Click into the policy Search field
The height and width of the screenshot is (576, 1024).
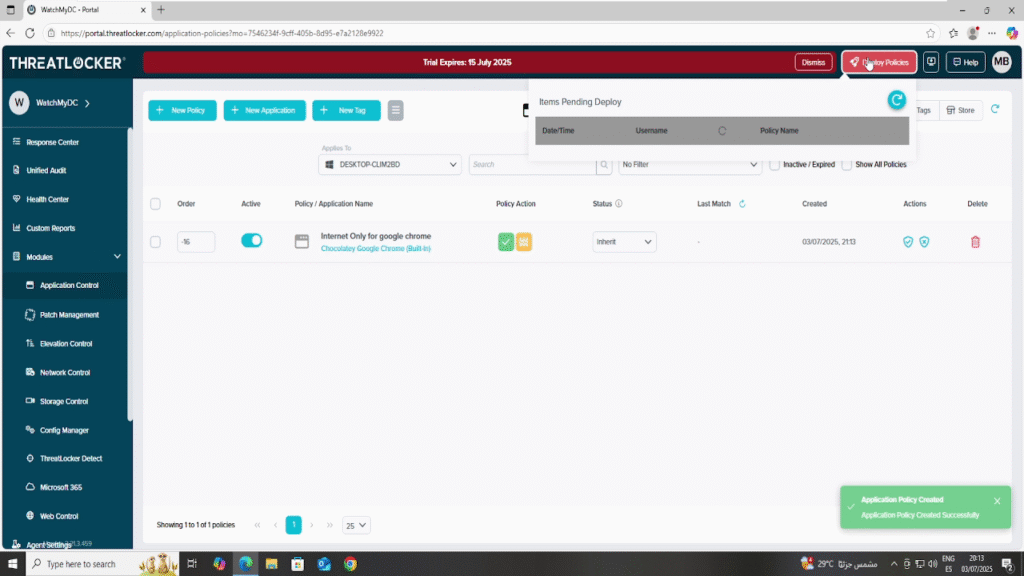click(x=532, y=165)
